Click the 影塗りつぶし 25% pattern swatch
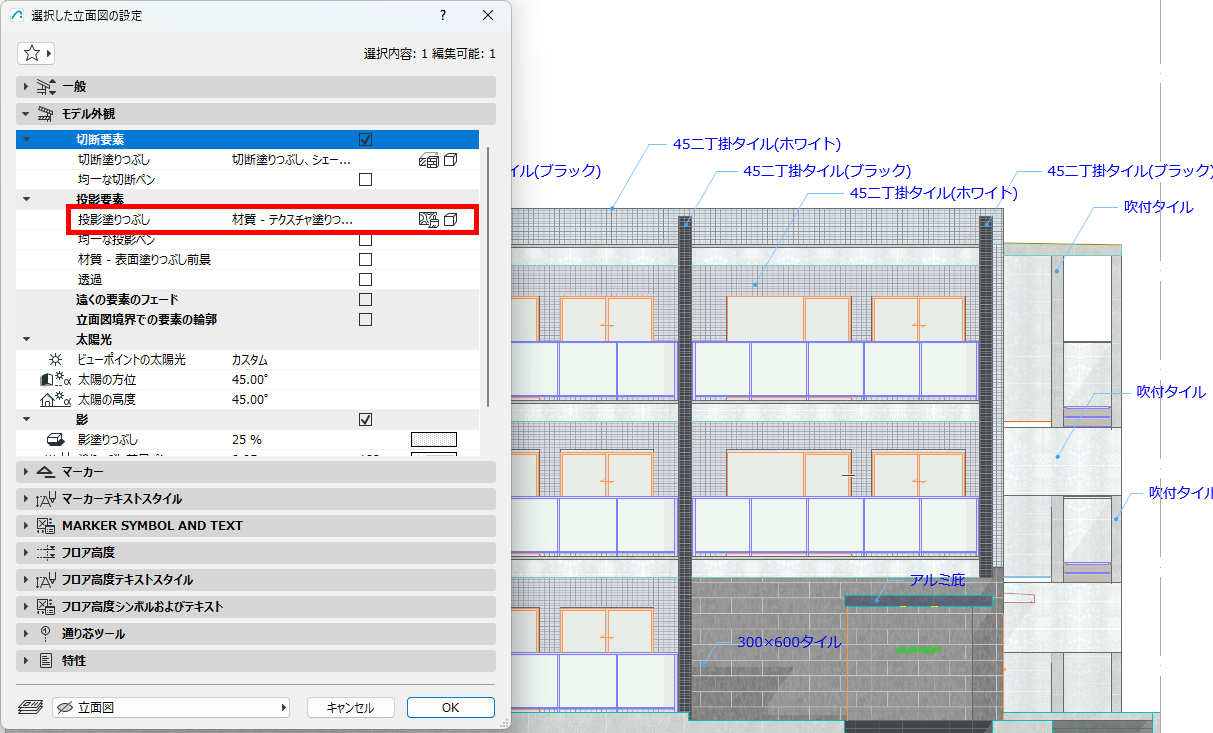Screen dimensions: 1213x733 (434, 440)
